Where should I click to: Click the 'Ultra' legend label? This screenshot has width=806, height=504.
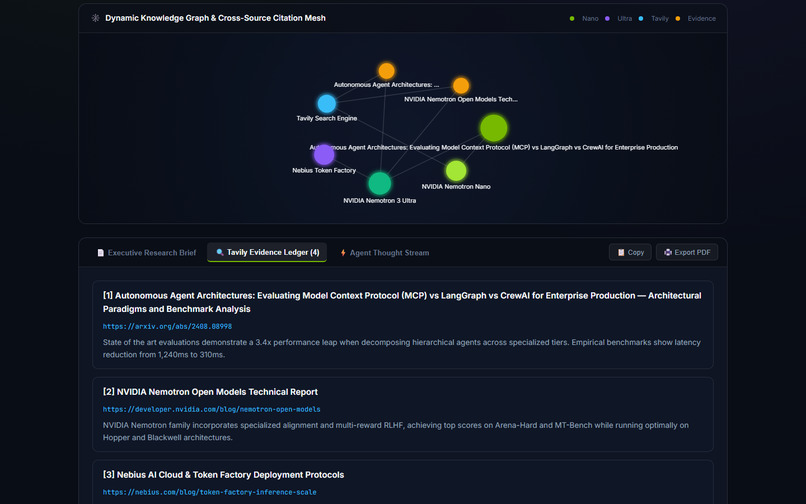click(x=625, y=19)
